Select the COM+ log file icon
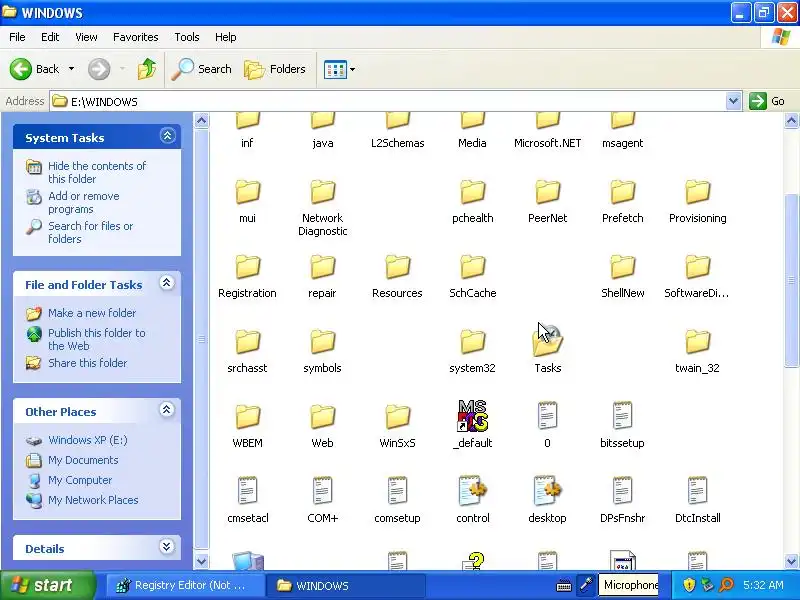Image resolution: width=800 pixels, height=600 pixels. (322, 491)
